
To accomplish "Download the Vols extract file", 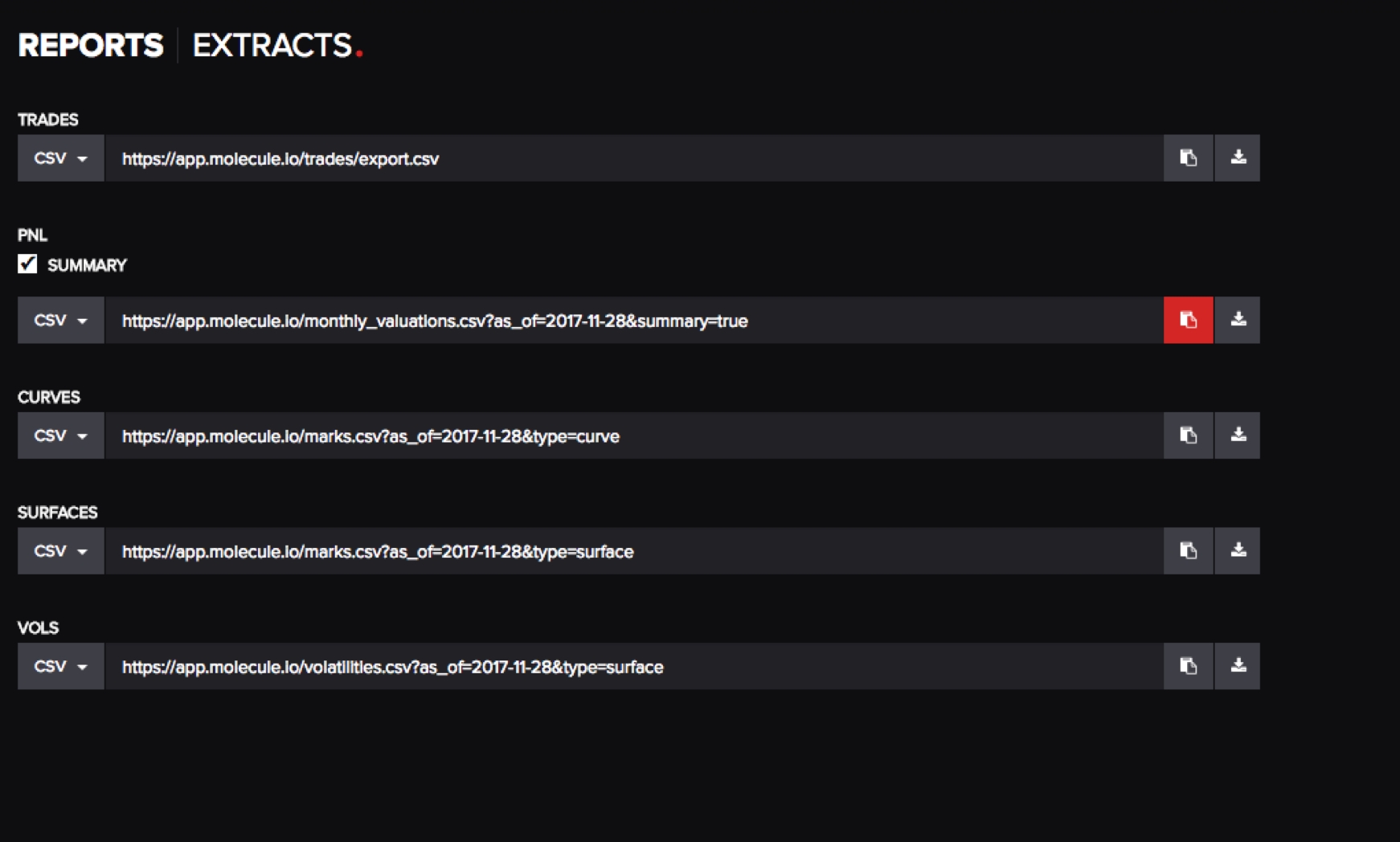I will [x=1238, y=666].
